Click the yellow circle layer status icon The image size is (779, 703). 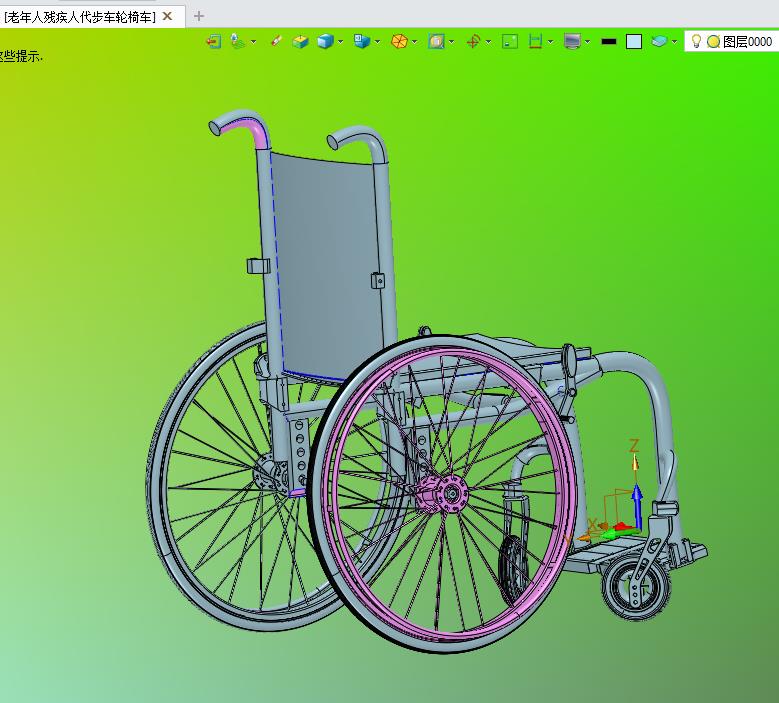(713, 42)
